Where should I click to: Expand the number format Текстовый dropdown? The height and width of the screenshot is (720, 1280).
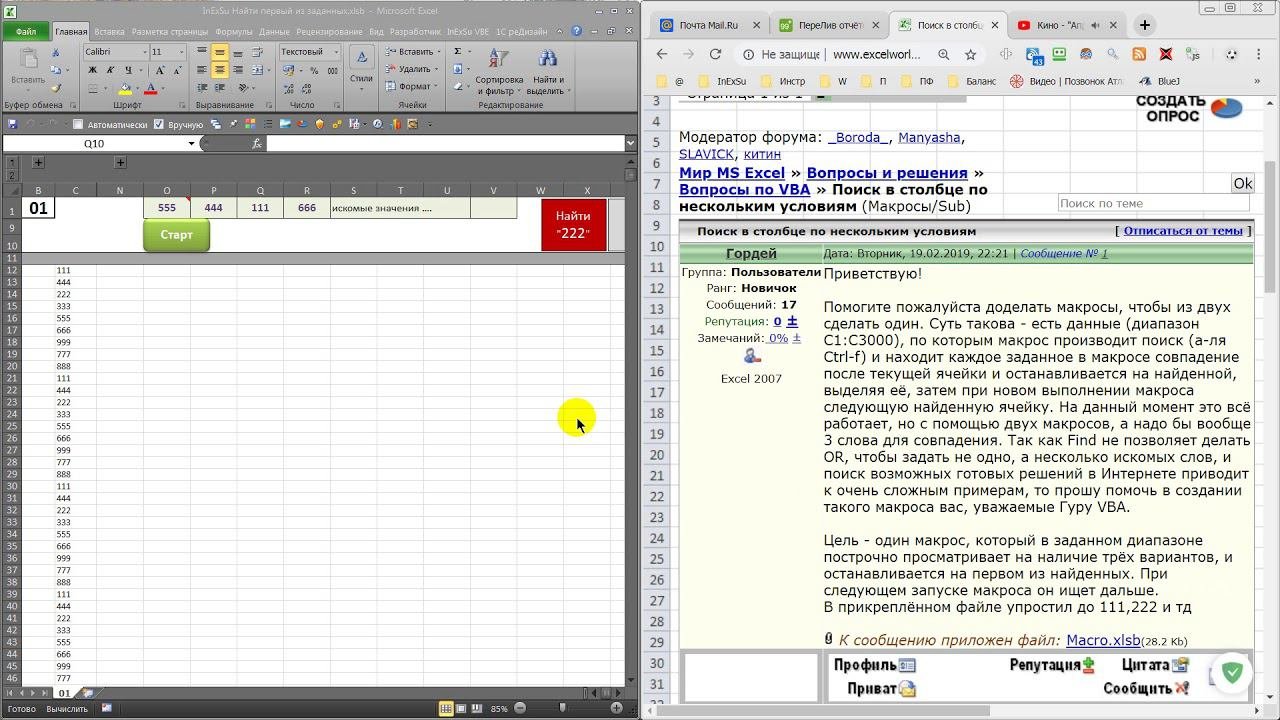click(334, 52)
